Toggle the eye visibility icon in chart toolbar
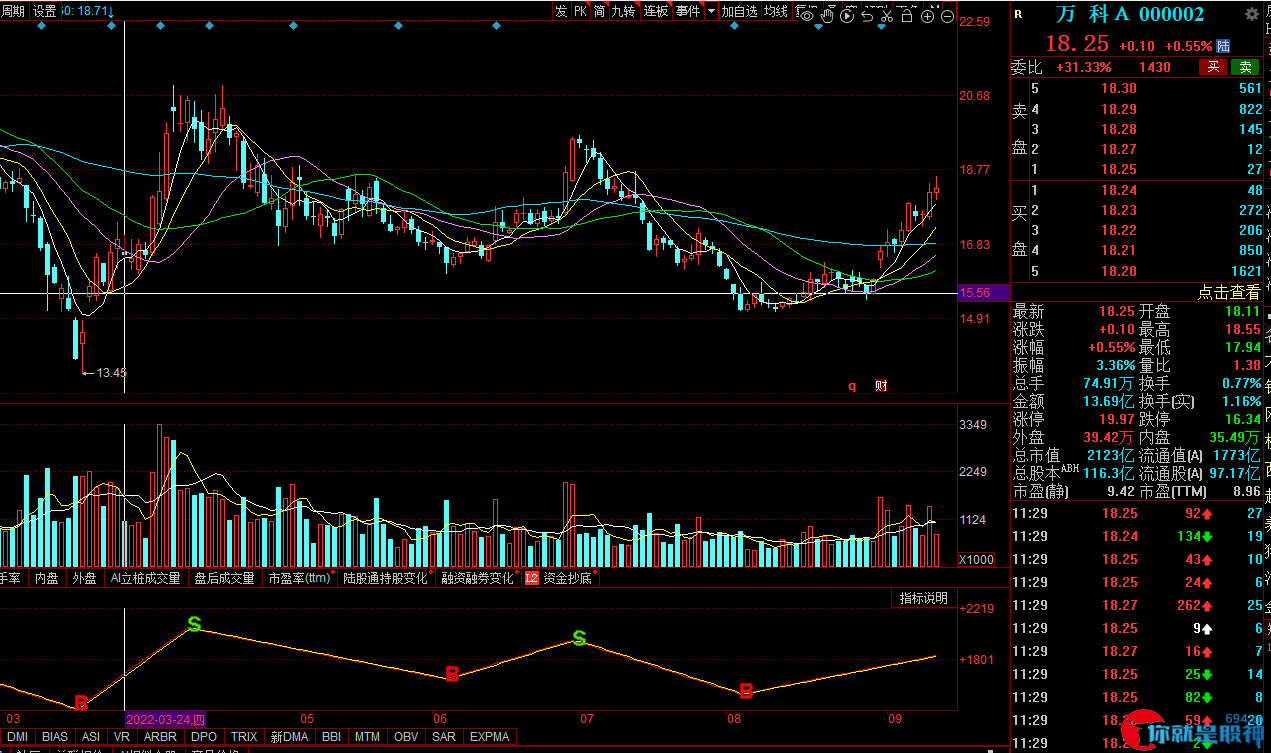This screenshot has width=1271, height=753. coord(806,16)
